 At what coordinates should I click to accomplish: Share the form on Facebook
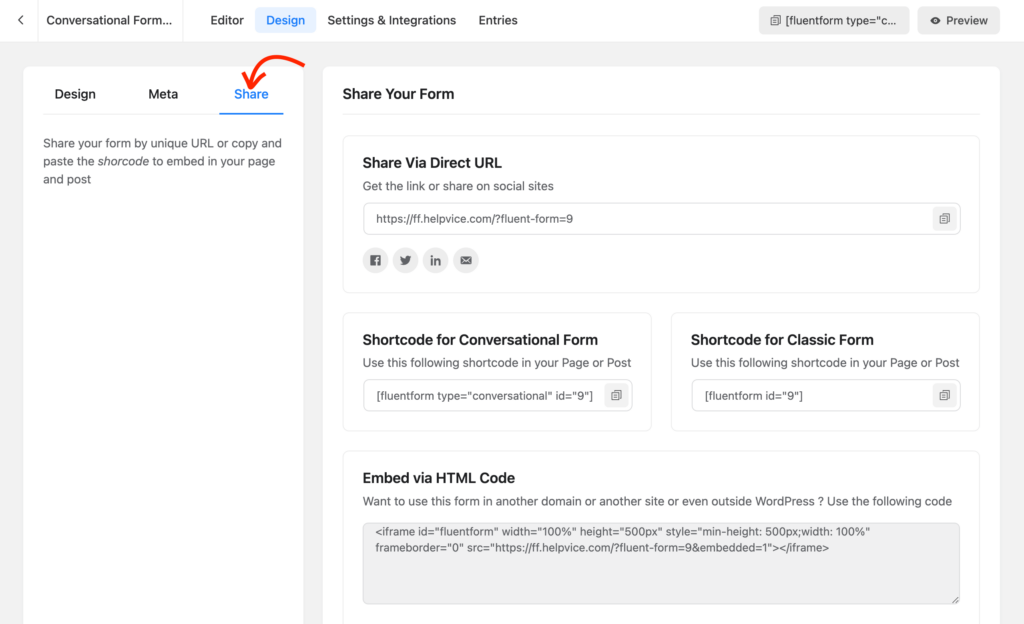(x=375, y=260)
